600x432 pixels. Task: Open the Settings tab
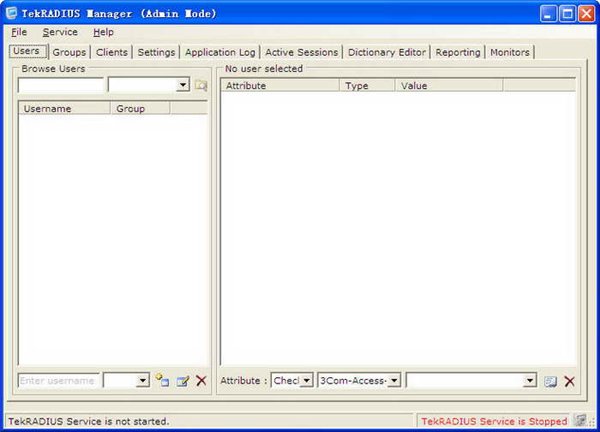tap(156, 52)
